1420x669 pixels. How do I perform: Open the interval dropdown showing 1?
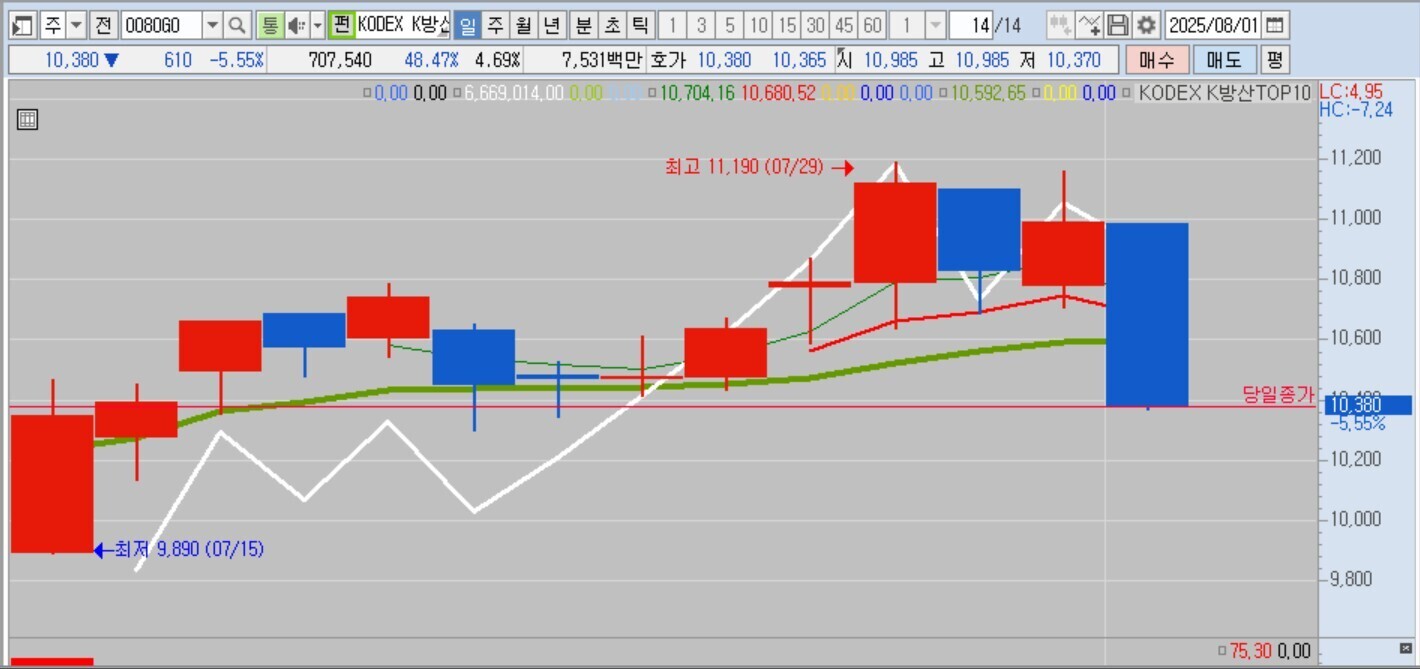935,25
